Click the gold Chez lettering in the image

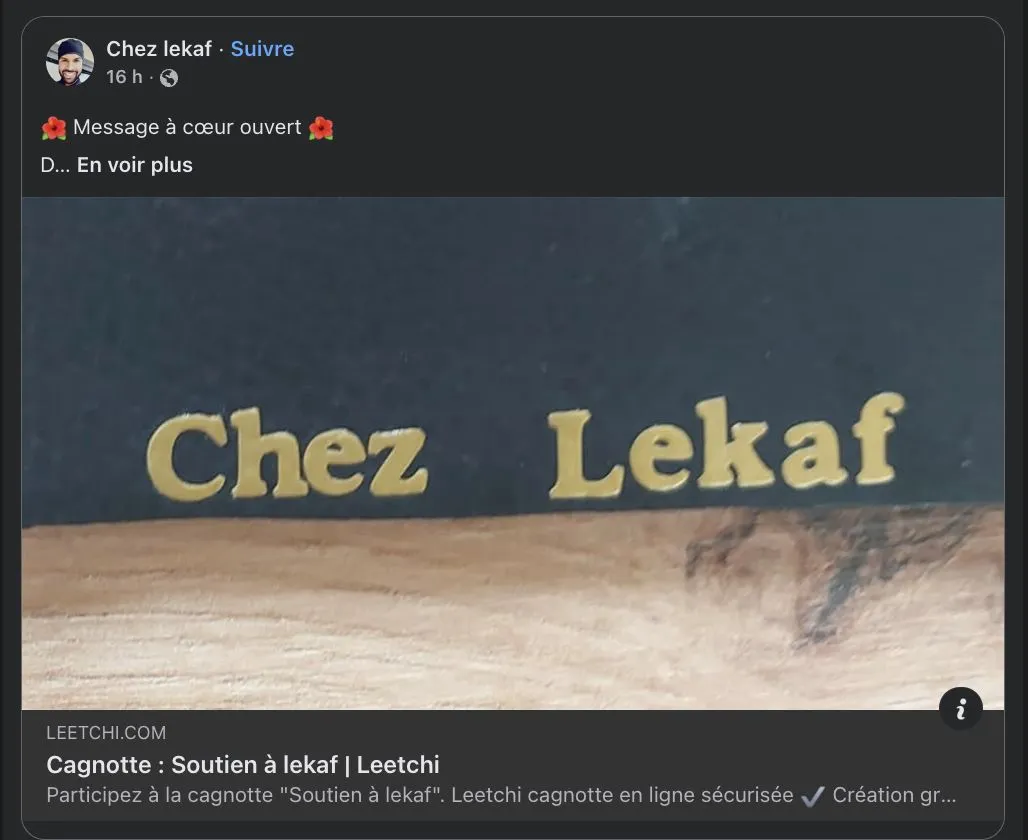[x=287, y=454]
